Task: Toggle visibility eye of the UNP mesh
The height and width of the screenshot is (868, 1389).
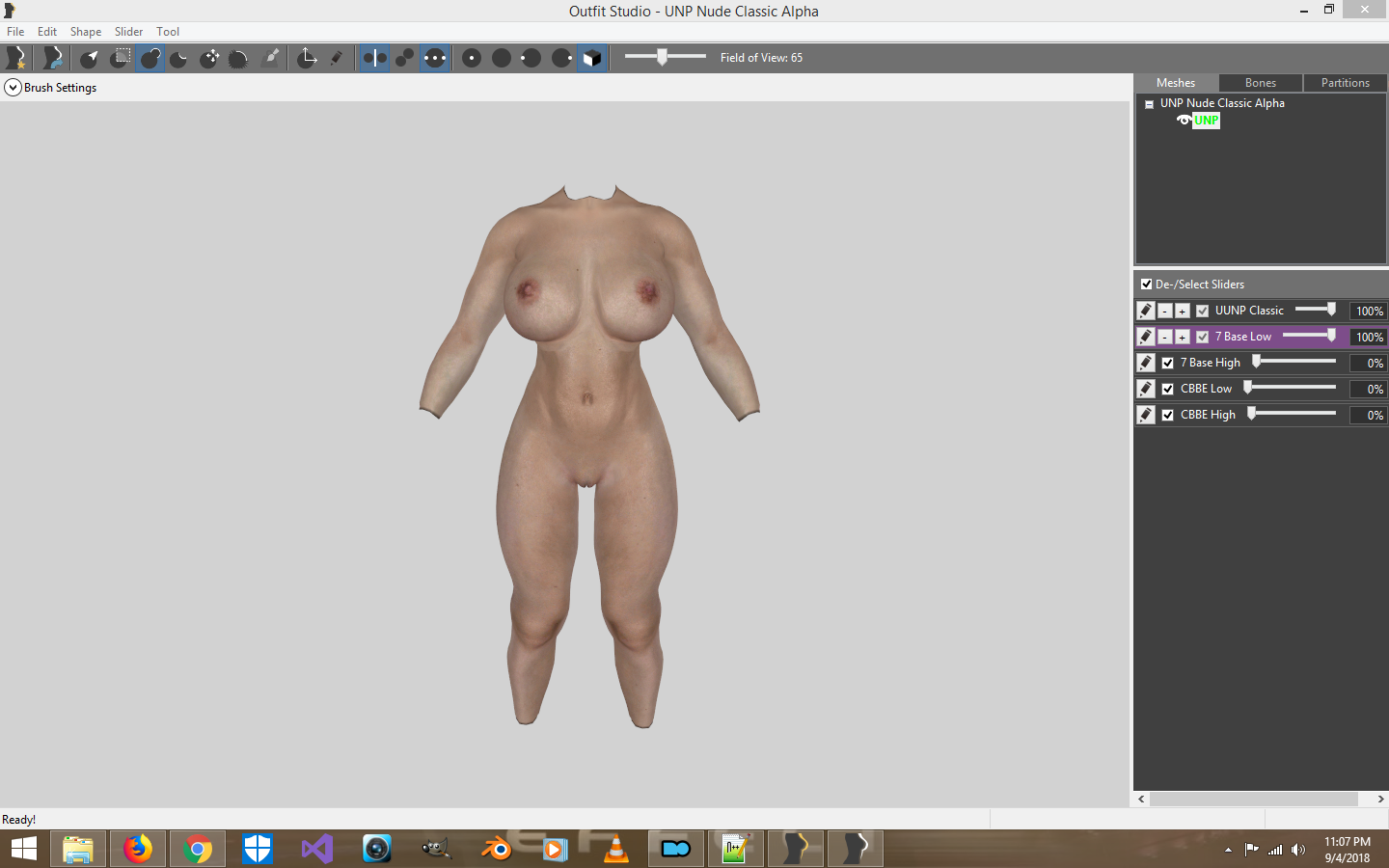Action: pos(1184,121)
